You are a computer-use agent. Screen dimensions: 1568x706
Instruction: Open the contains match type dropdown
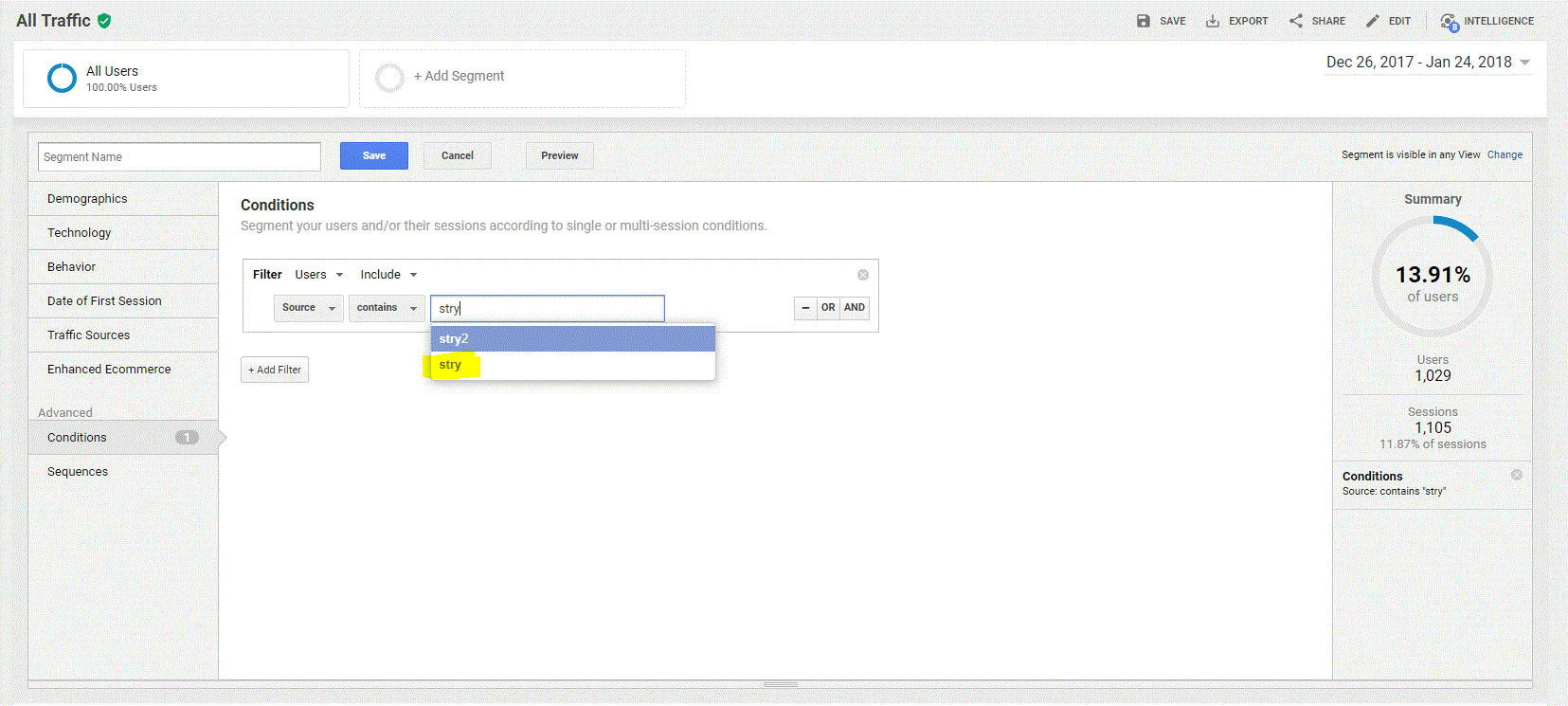tap(387, 308)
